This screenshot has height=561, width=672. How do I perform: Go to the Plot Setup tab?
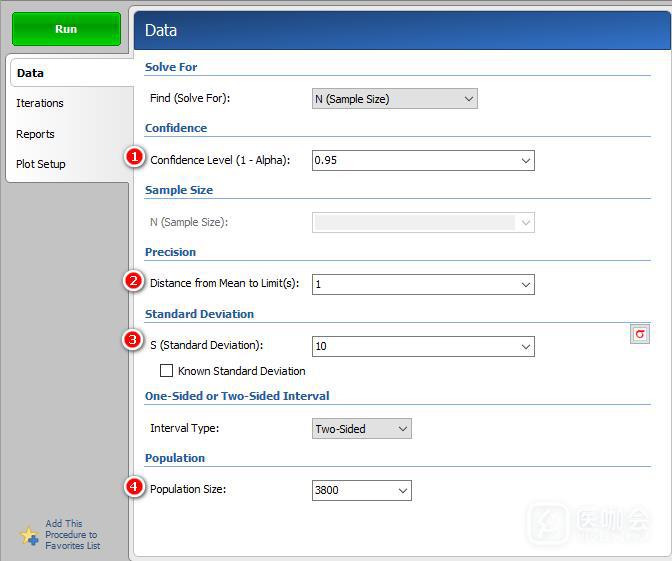[x=41, y=164]
